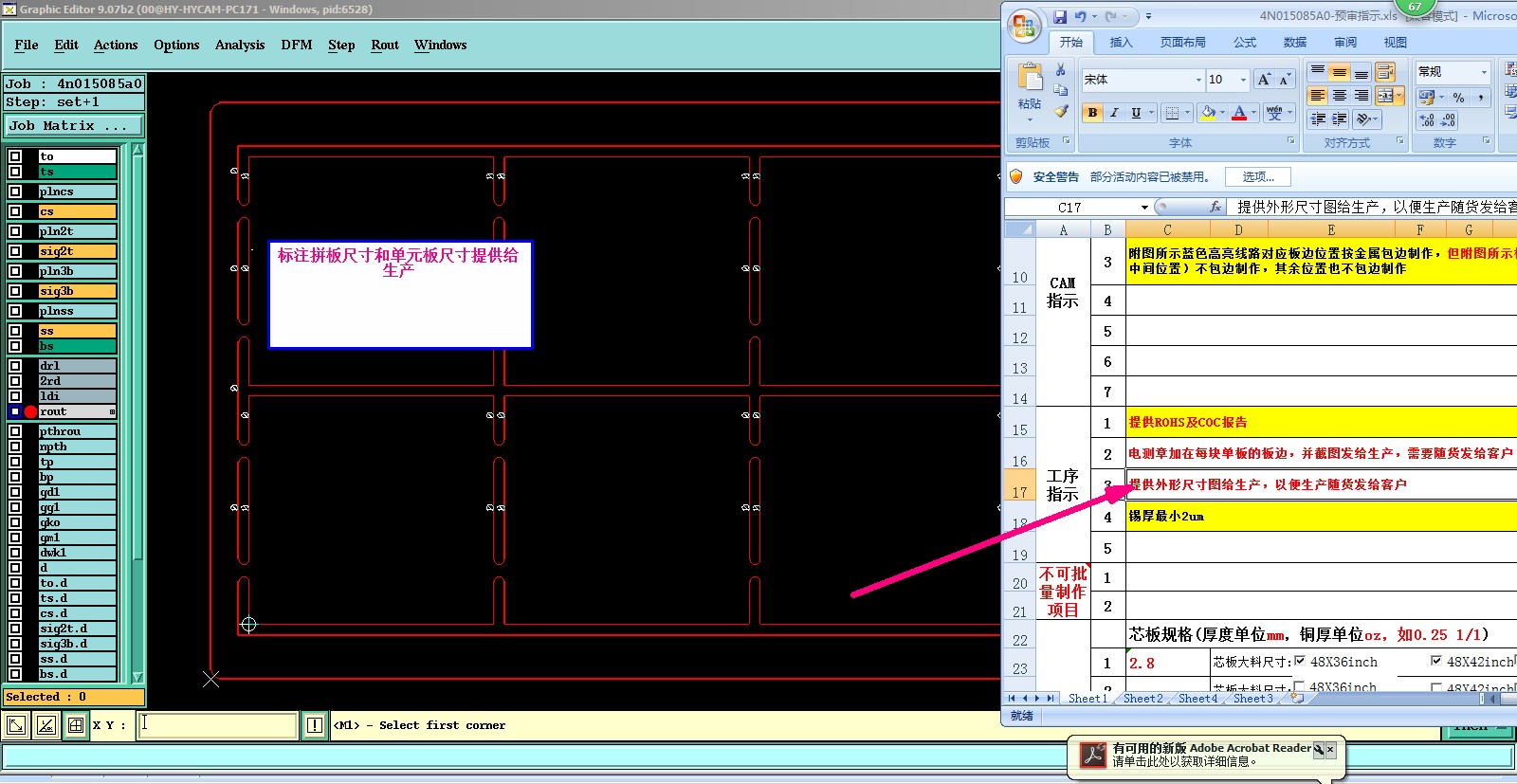Toggle Wrap Text in alignment group
The width and height of the screenshot is (1517, 784).
(1385, 72)
